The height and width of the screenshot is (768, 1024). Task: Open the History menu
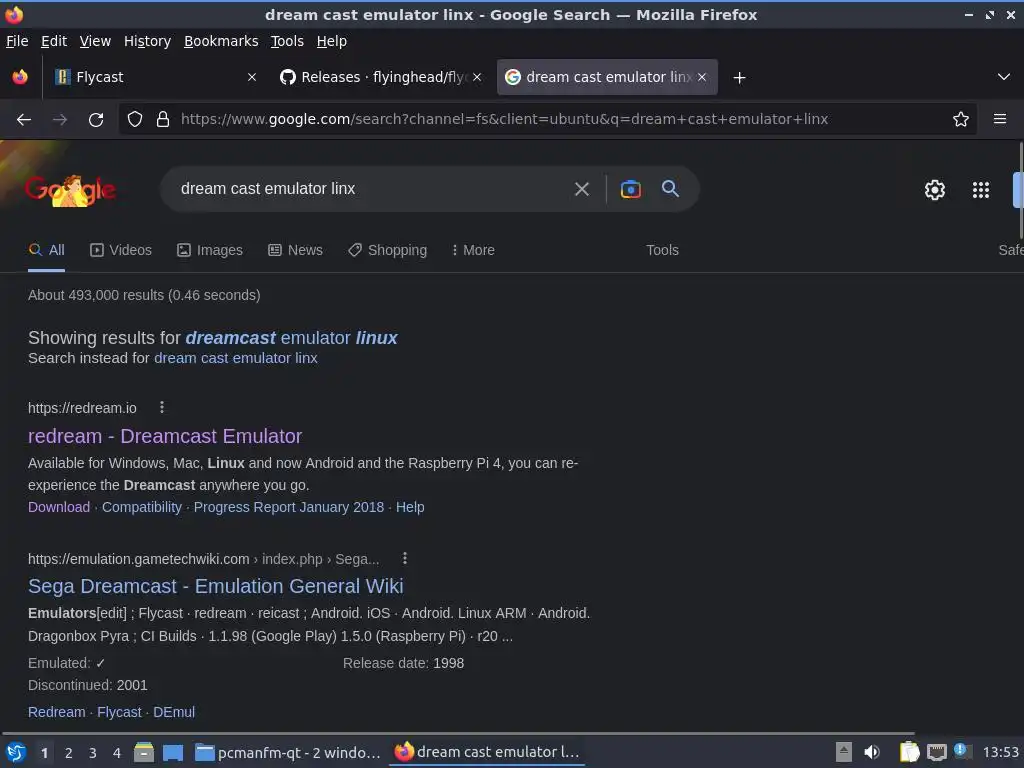pos(147,41)
